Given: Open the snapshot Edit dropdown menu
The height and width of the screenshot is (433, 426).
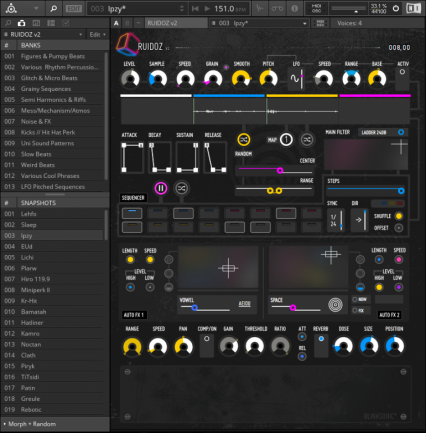Looking at the screenshot, I should coord(97,35).
